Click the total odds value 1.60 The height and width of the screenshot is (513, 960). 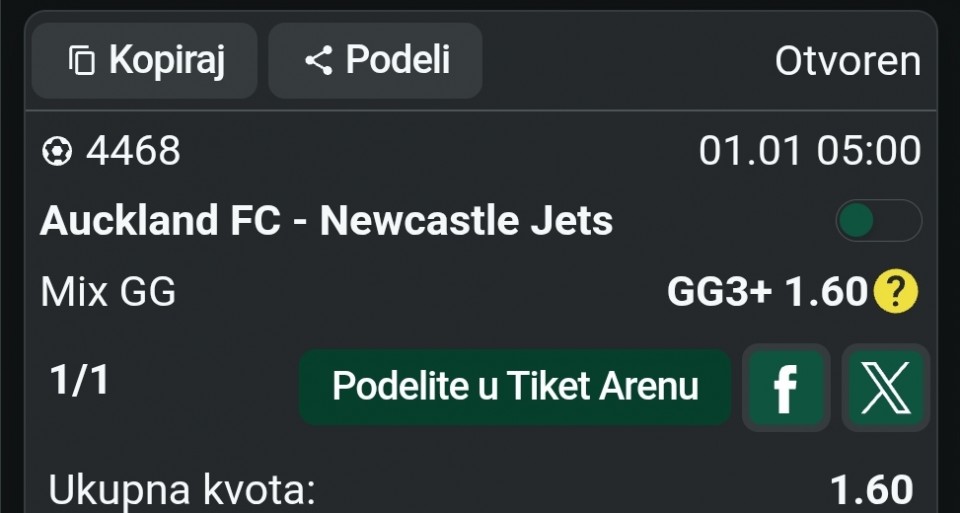click(x=871, y=491)
